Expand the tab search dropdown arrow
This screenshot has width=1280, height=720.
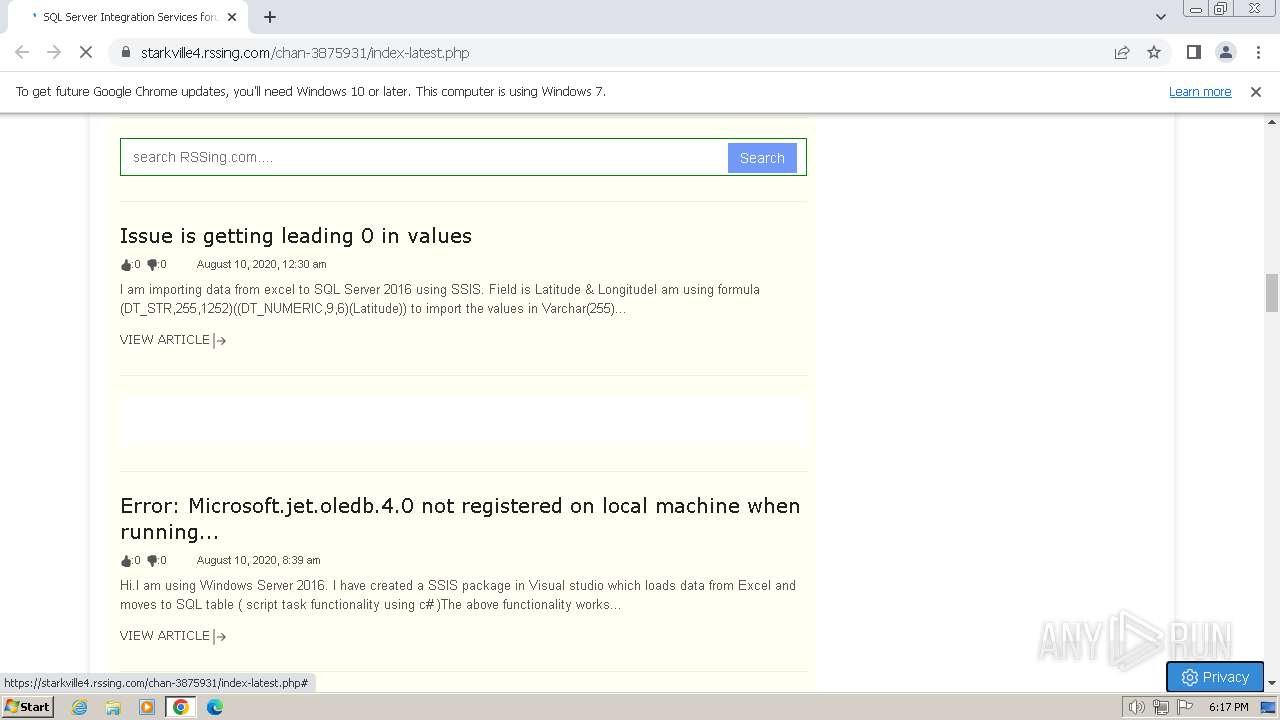point(1160,17)
